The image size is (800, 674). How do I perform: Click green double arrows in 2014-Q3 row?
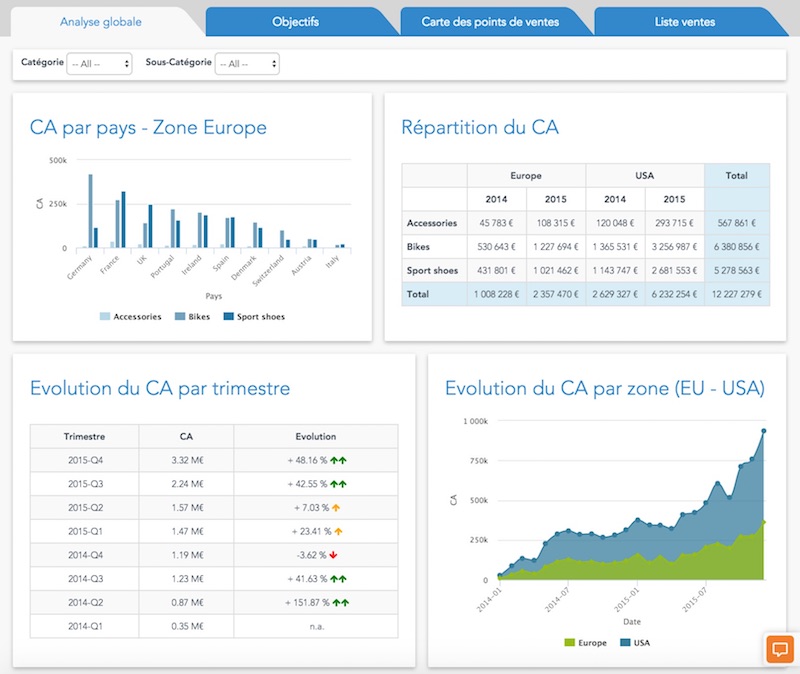[x=338, y=579]
